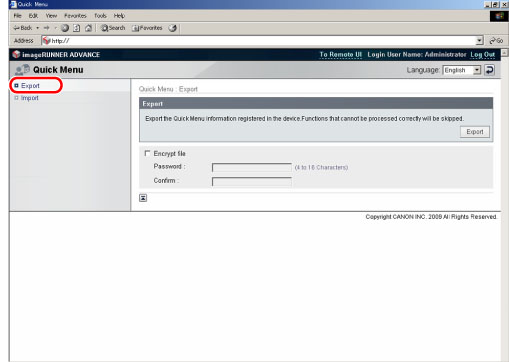This screenshot has height=362, width=509.
Task: Click the Export button in the panel
Action: (x=475, y=132)
